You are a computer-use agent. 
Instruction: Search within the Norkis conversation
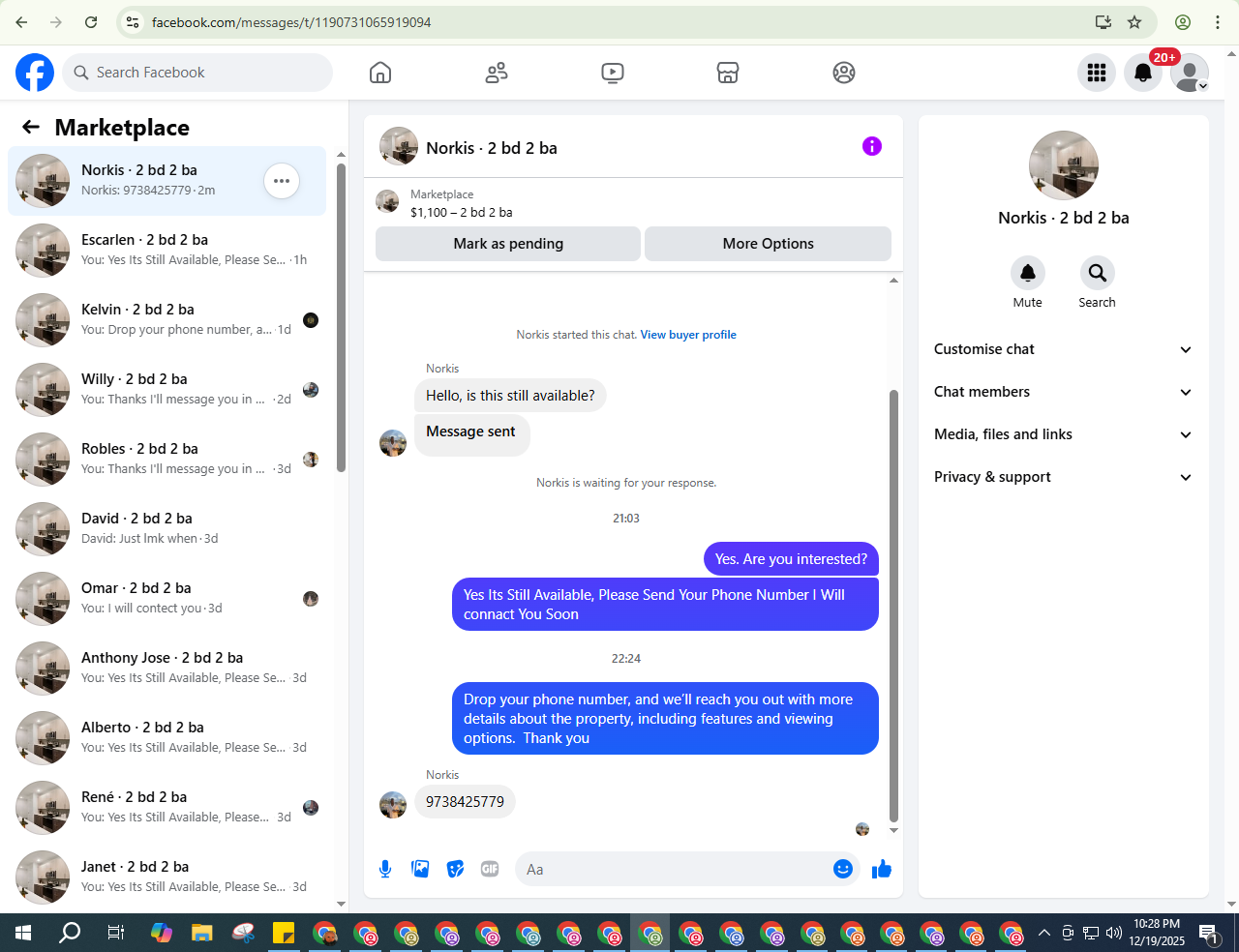pyautogui.click(x=1097, y=273)
